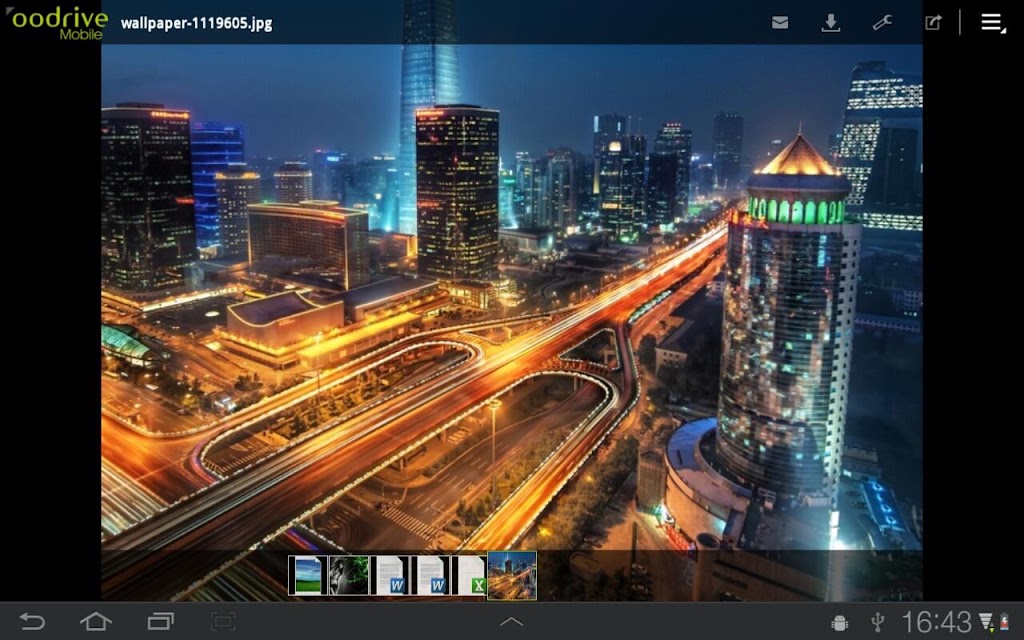Open the first Word document thumbnail
Image resolution: width=1024 pixels, height=640 pixels.
390,575
